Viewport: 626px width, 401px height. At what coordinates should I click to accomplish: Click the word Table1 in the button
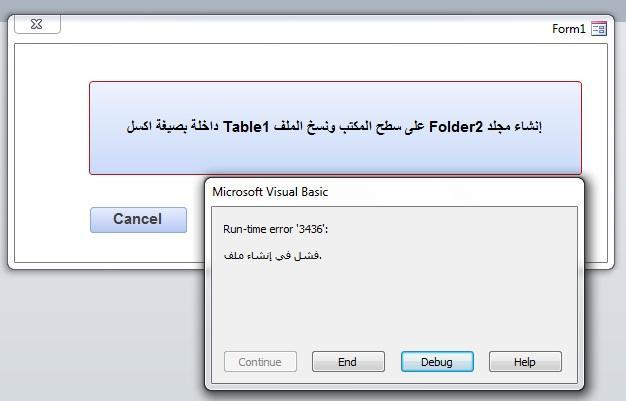click(246, 127)
